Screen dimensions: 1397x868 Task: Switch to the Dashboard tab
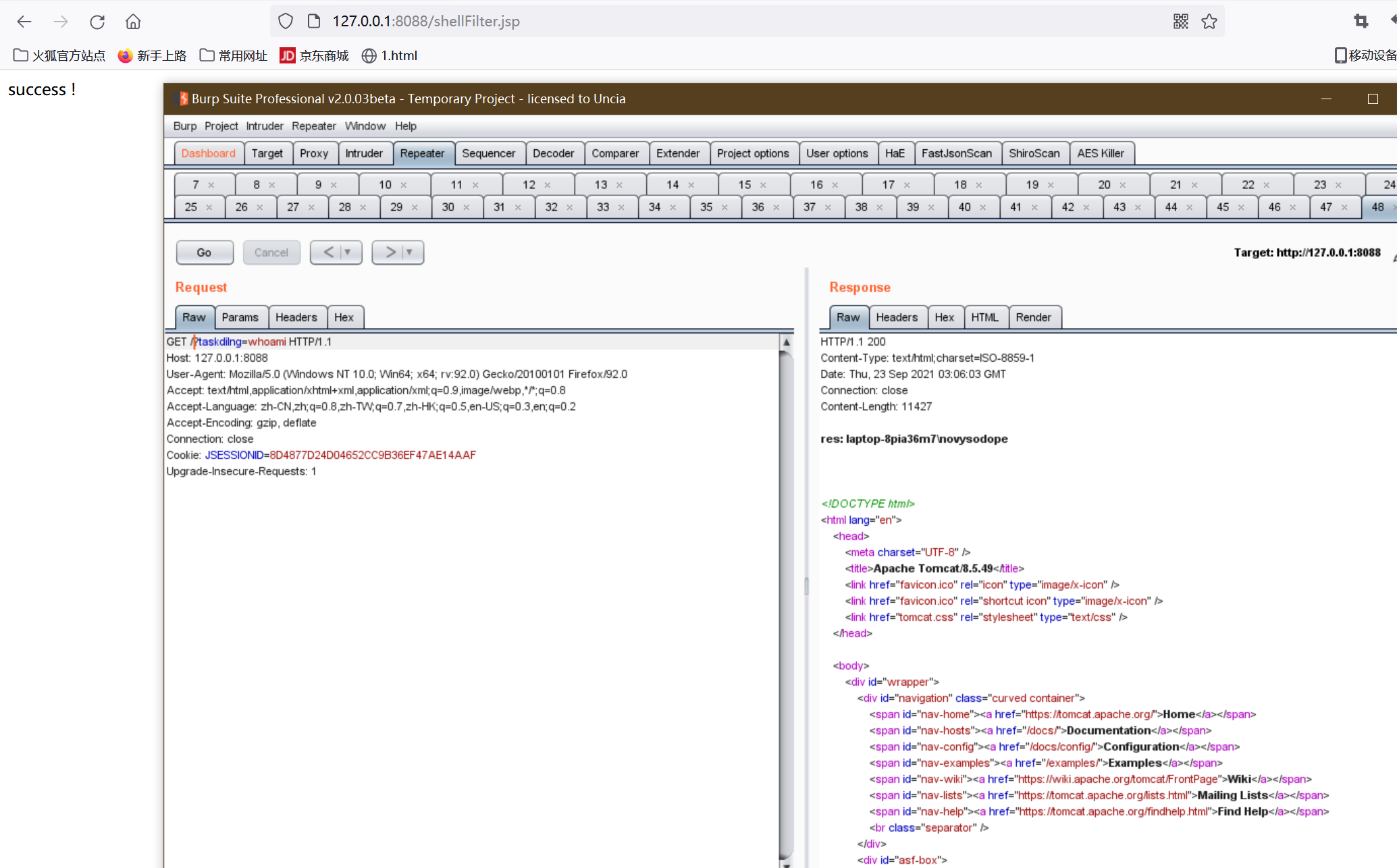coord(208,153)
